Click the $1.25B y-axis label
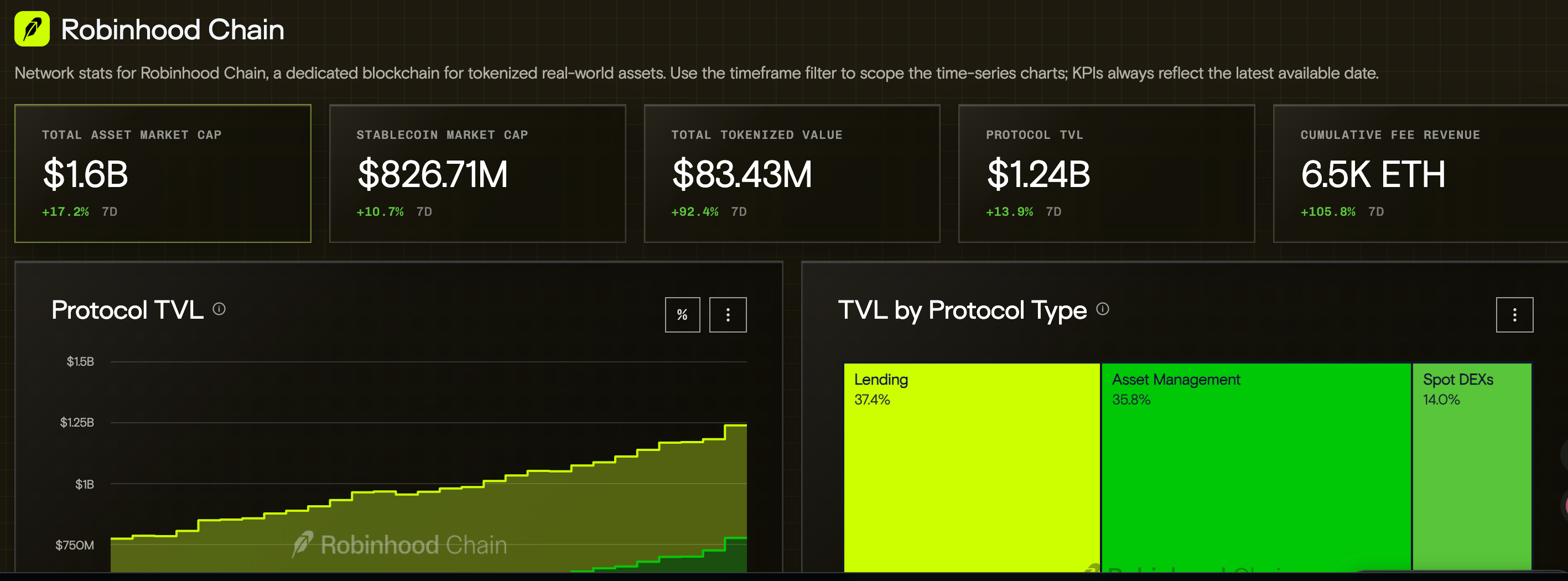The image size is (1568, 581). 77,423
